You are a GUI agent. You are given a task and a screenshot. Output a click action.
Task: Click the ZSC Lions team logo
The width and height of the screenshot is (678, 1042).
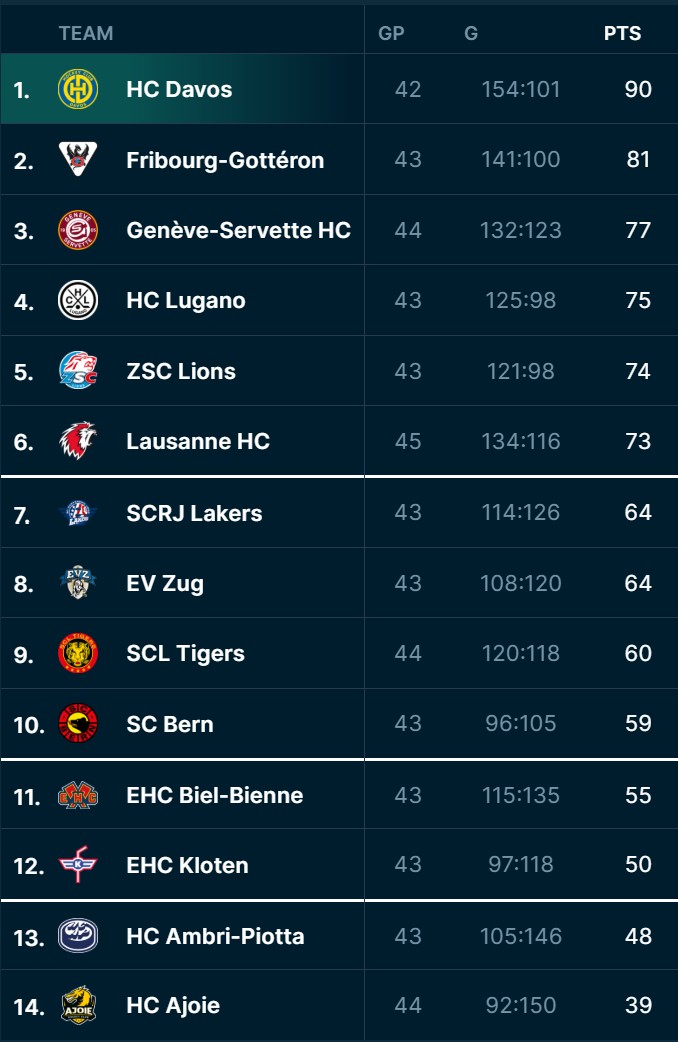pyautogui.click(x=78, y=371)
